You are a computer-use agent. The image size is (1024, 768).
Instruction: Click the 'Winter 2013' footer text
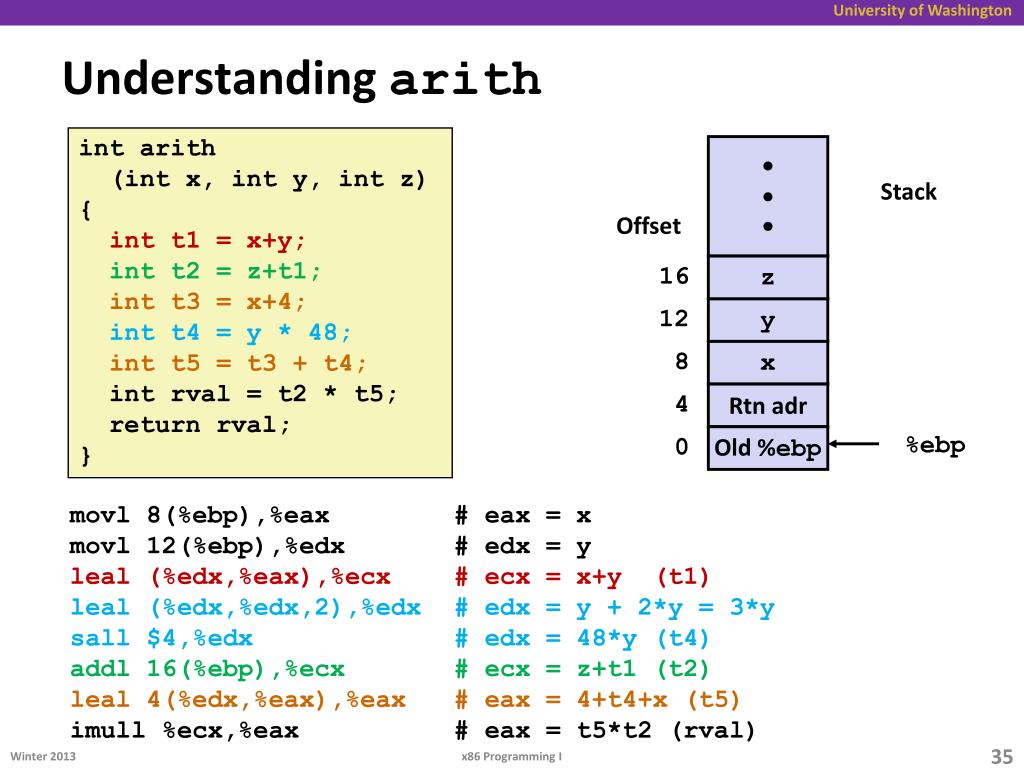(x=43, y=756)
